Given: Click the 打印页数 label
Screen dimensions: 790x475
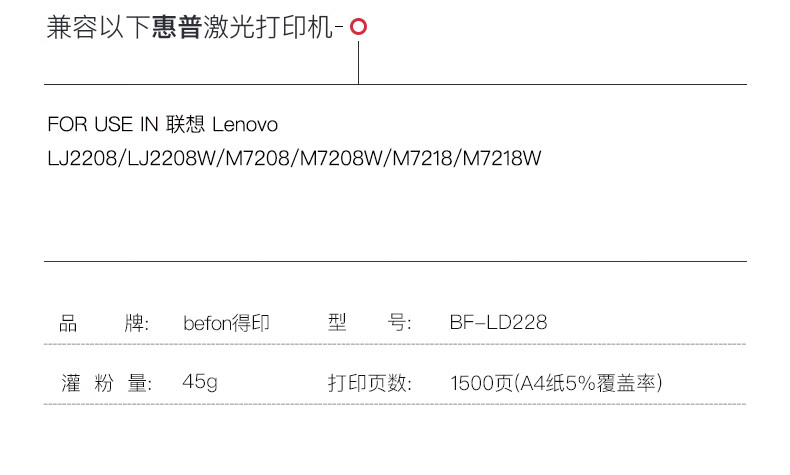Looking at the screenshot, I should click(370, 383).
